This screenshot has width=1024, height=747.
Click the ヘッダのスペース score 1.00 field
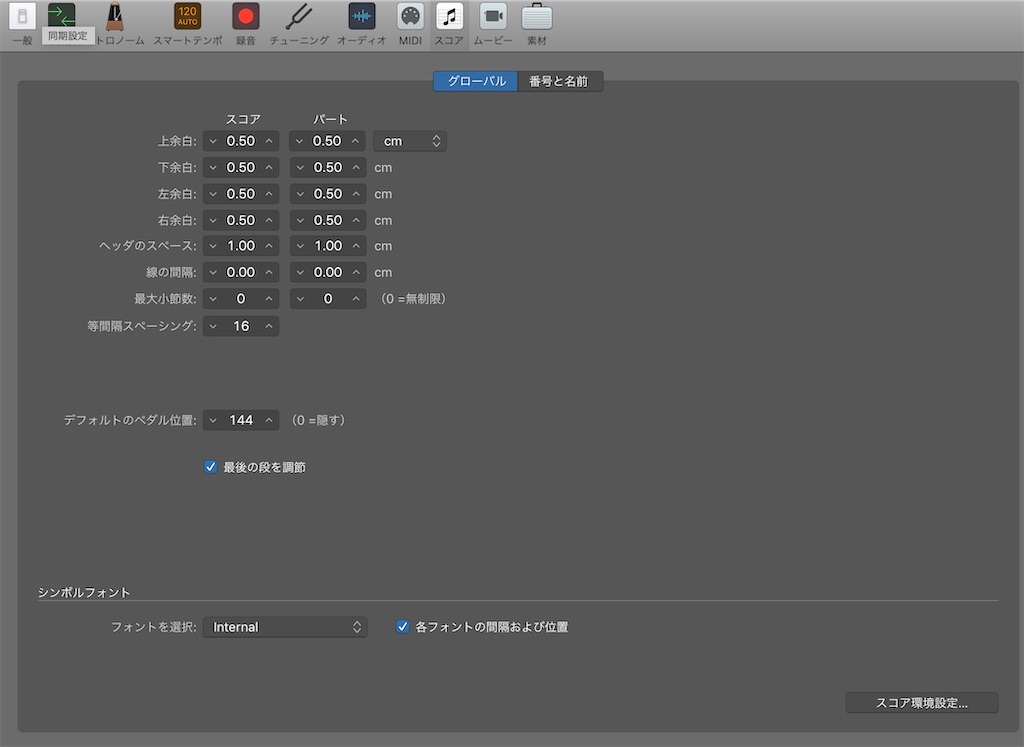coord(240,246)
